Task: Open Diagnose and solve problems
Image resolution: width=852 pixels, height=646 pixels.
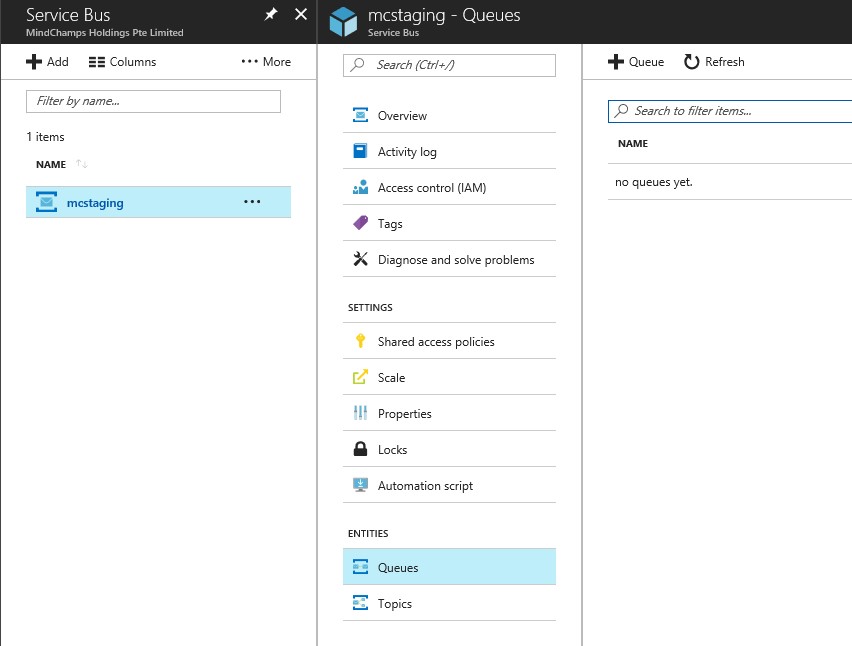Action: pos(455,260)
